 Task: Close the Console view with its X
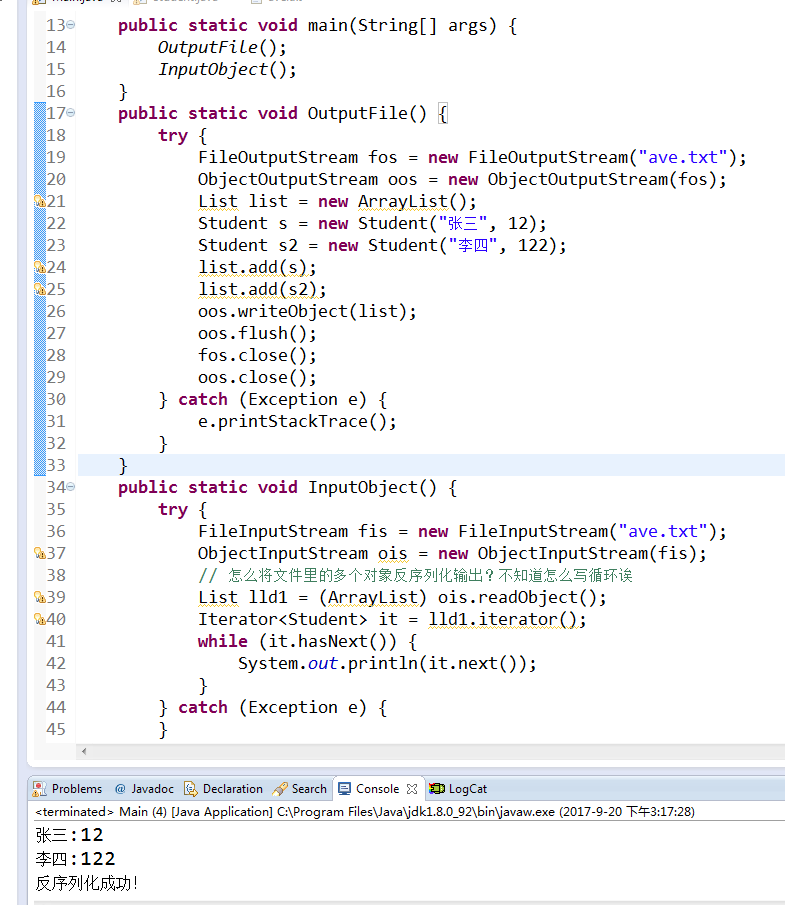(412, 789)
